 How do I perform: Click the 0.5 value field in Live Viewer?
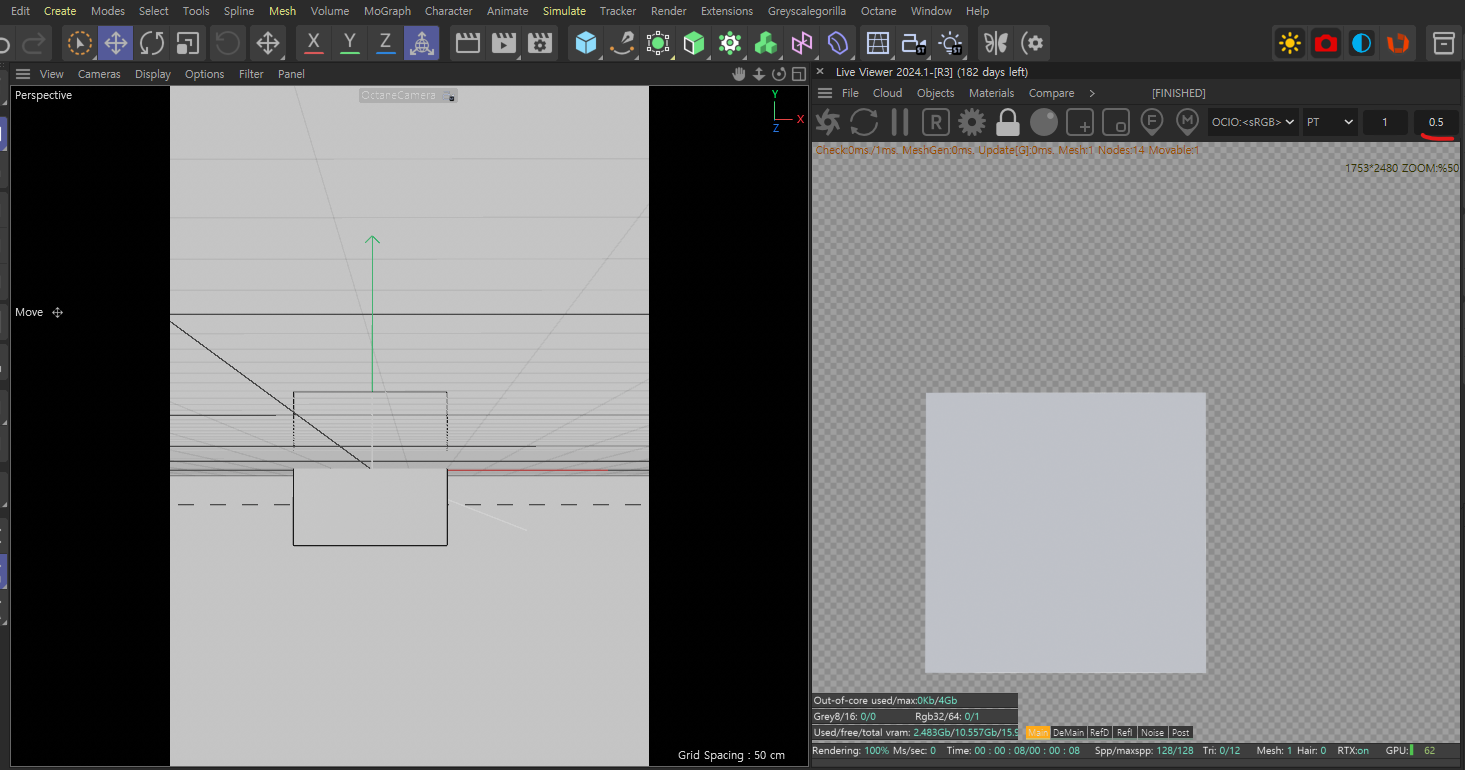click(1436, 122)
